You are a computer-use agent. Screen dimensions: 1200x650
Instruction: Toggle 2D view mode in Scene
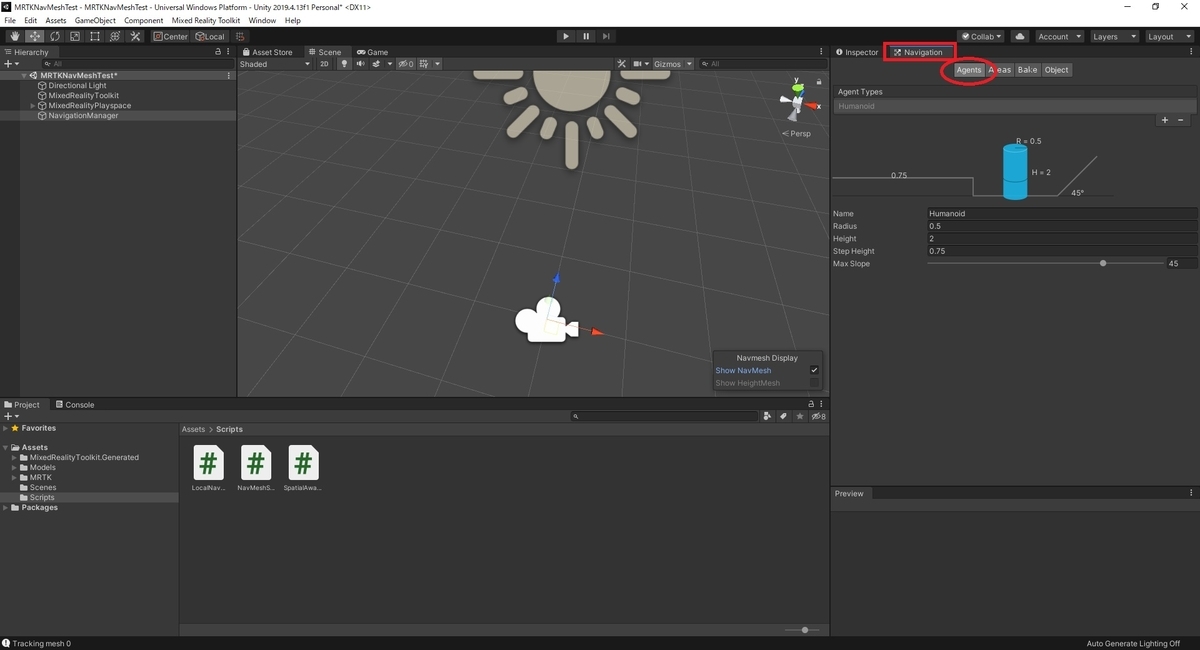click(324, 64)
